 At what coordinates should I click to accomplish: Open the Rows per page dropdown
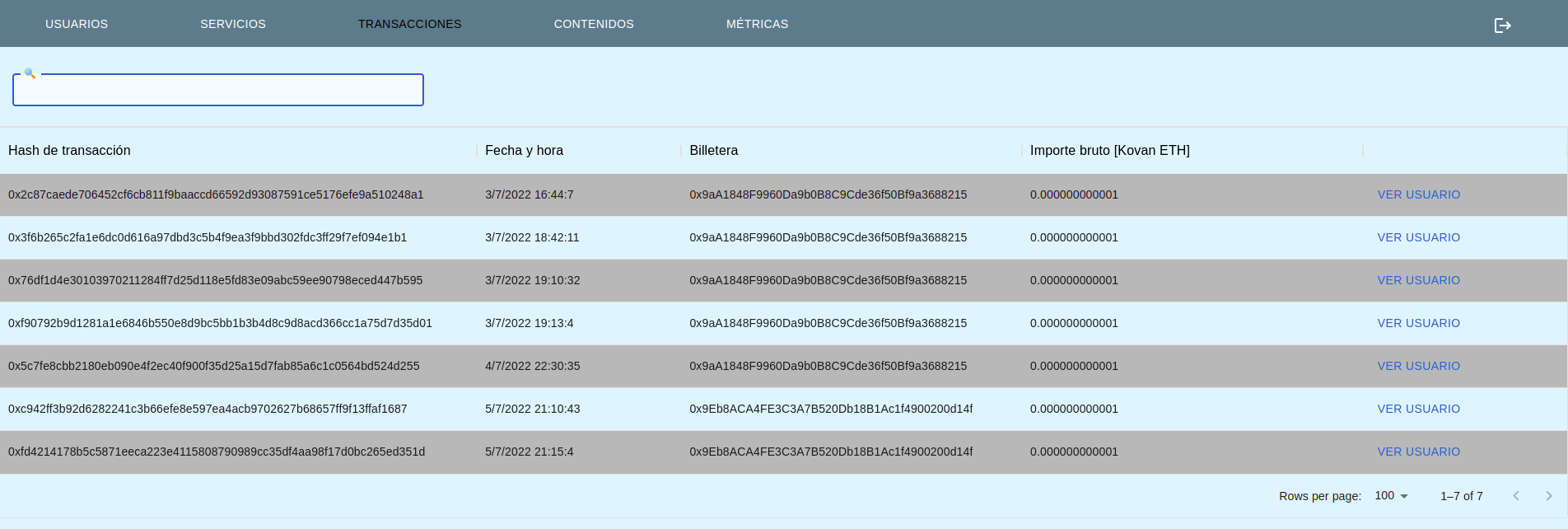click(1392, 496)
